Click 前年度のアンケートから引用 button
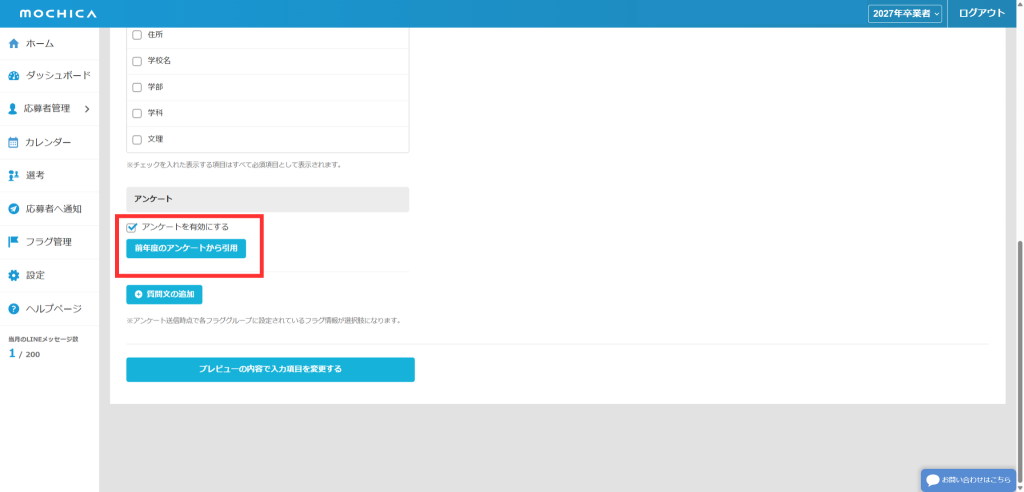Image resolution: width=1024 pixels, height=492 pixels. [x=186, y=248]
